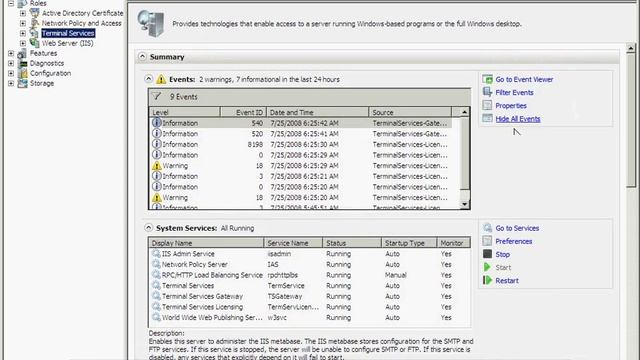Select the event with ID 520

(x=301, y=133)
